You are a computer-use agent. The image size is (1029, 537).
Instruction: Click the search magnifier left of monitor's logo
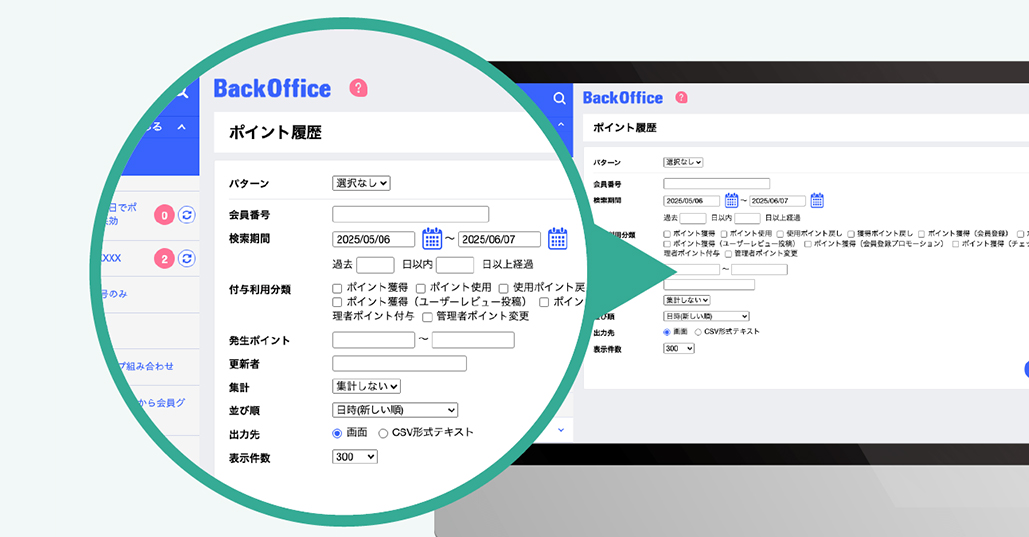pyautogui.click(x=560, y=98)
